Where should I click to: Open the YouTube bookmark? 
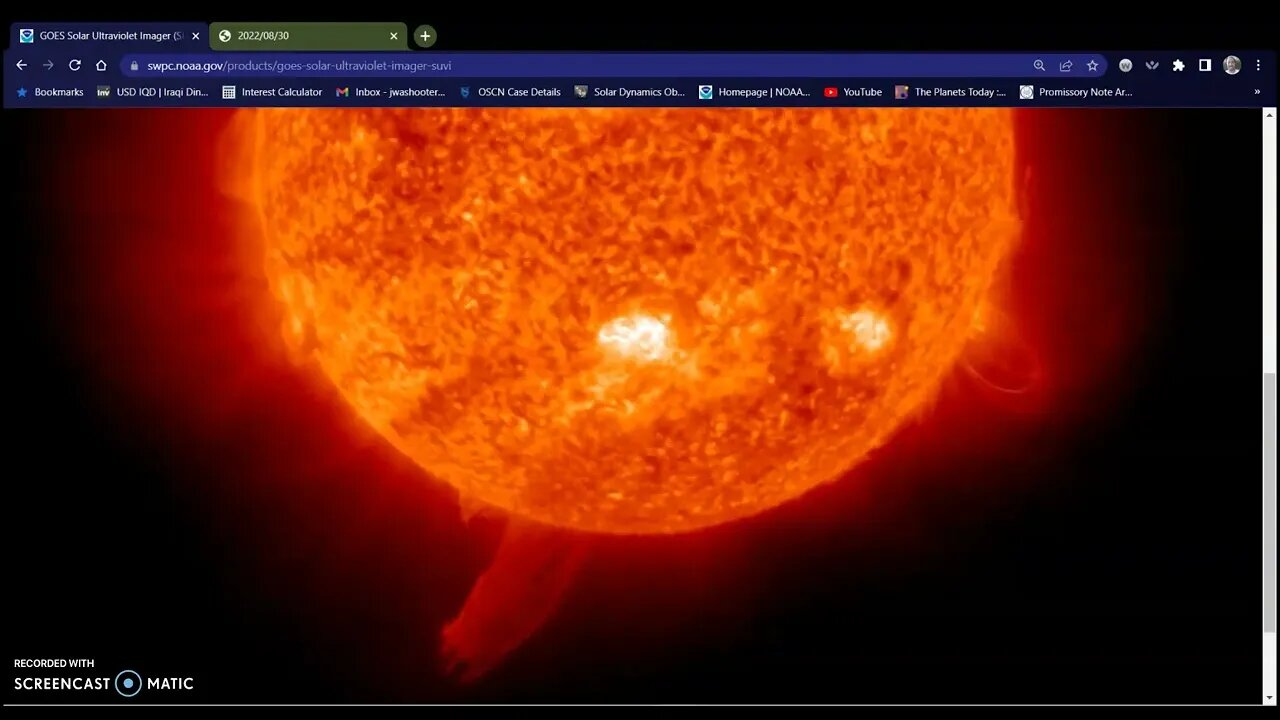pyautogui.click(x=853, y=92)
